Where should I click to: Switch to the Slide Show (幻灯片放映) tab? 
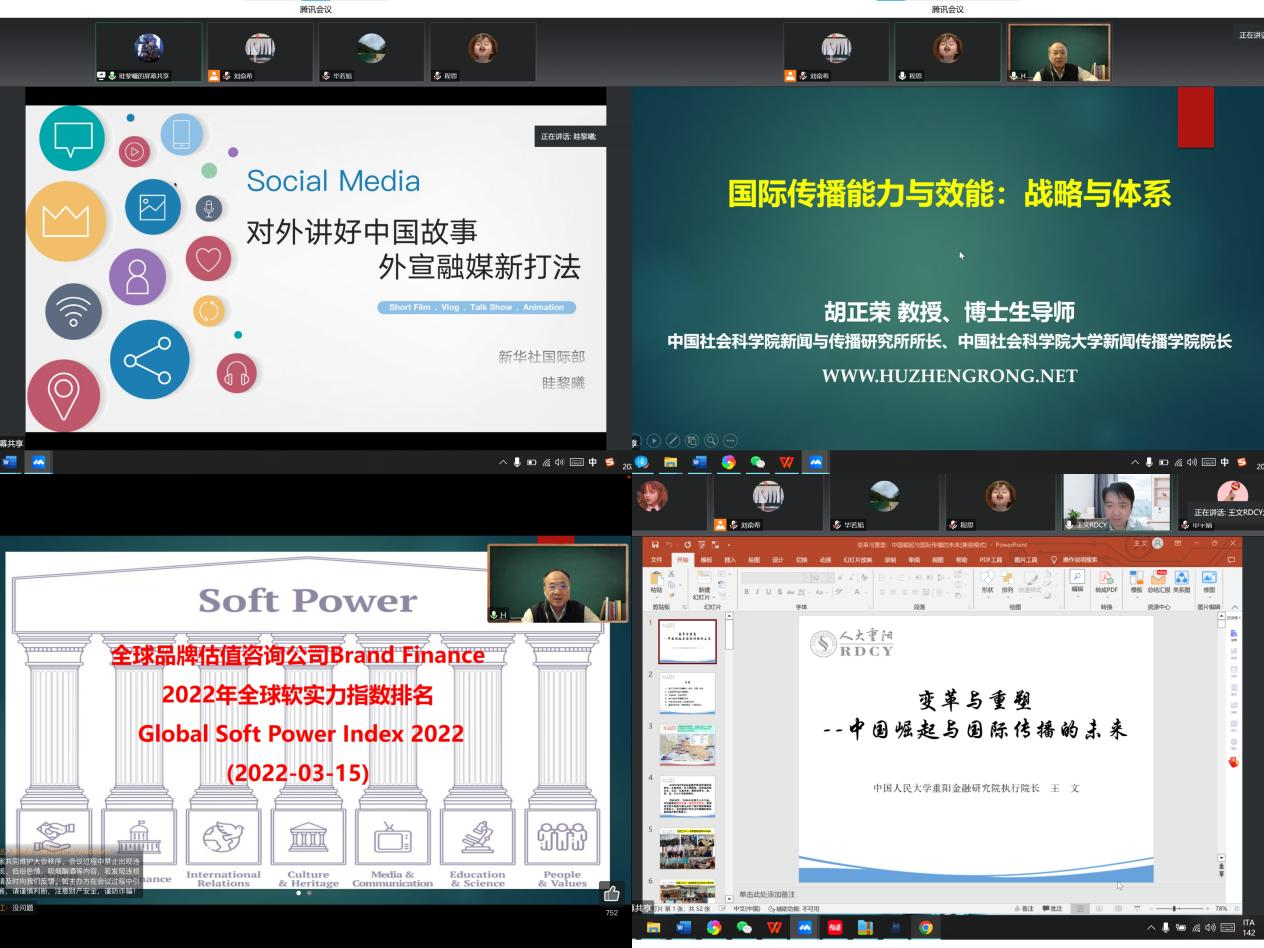click(860, 560)
